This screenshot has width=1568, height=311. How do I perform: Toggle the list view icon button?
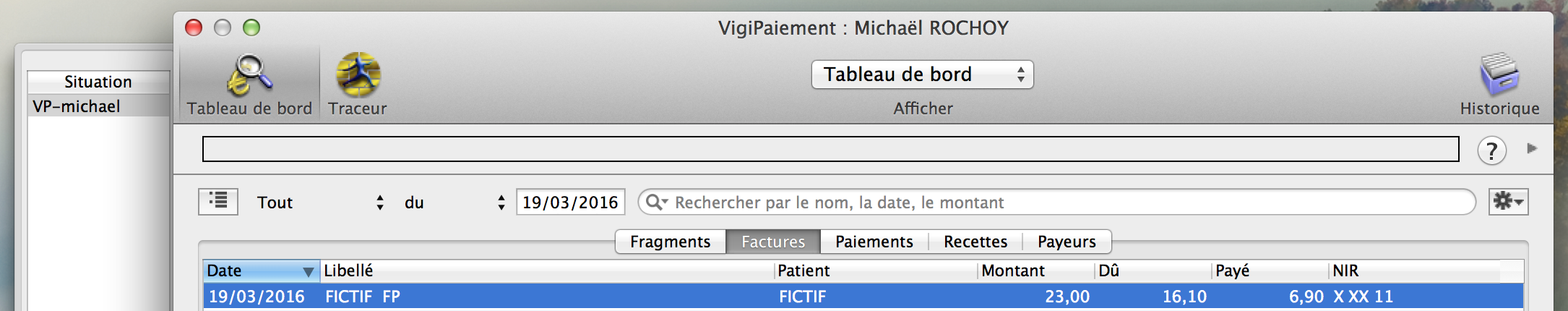pyautogui.click(x=218, y=201)
